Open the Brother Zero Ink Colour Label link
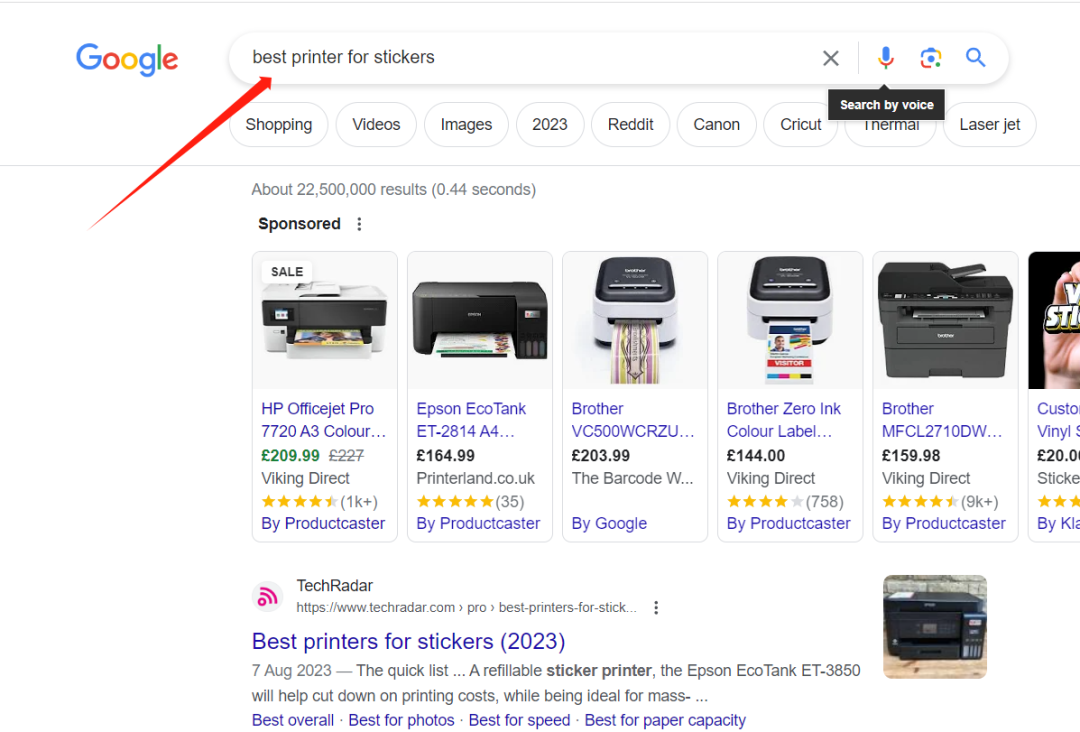Viewport: 1080px width, 732px height. click(784, 420)
